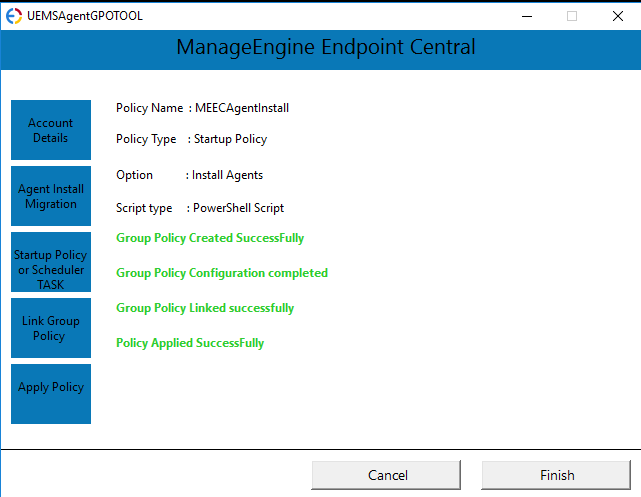
Task: Select the Policy Type value Startup Policy
Action: coord(231,139)
